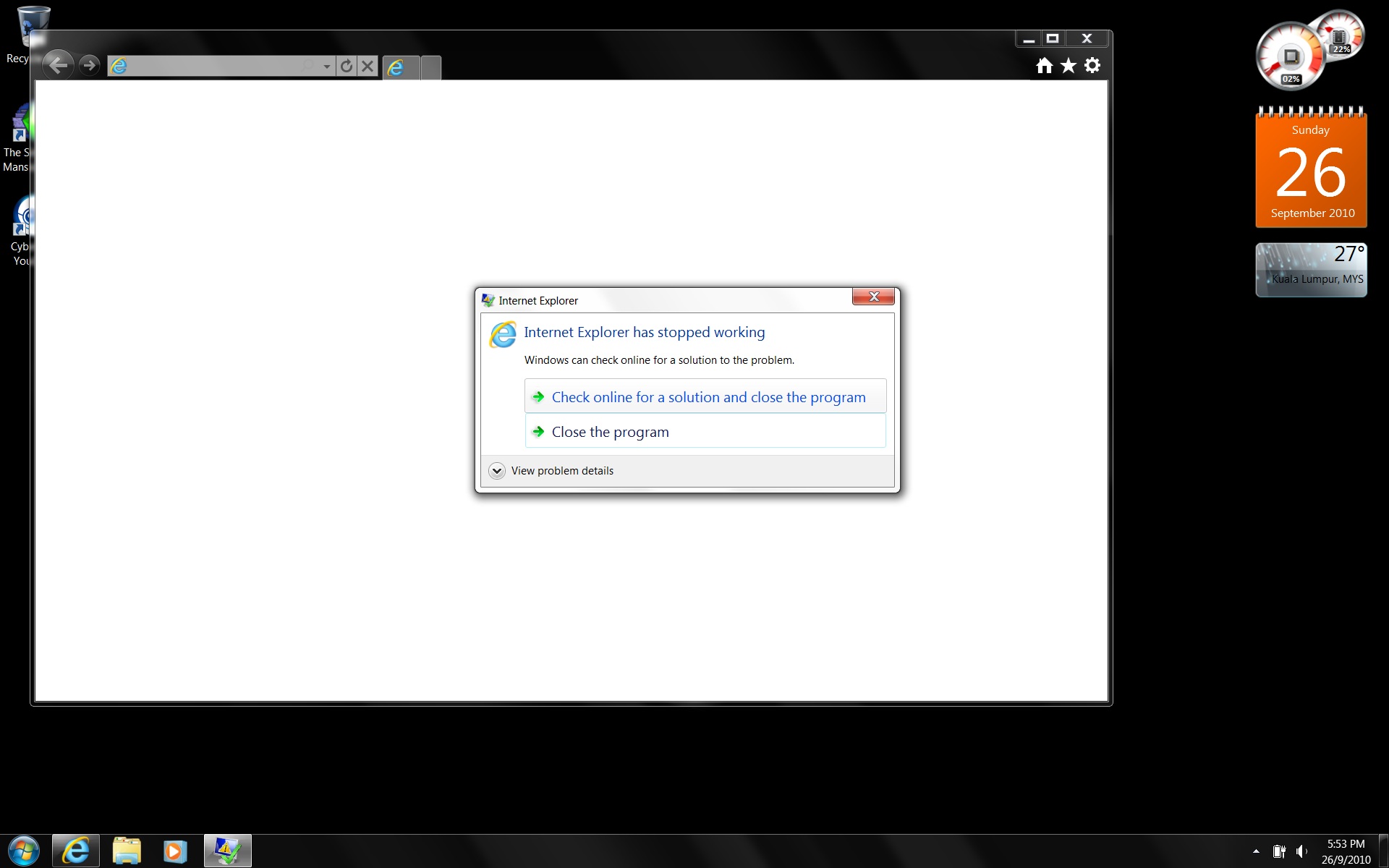Screen dimensions: 1389x868
Task: Click the browser Back arrow button
Action: pyautogui.click(x=57, y=66)
